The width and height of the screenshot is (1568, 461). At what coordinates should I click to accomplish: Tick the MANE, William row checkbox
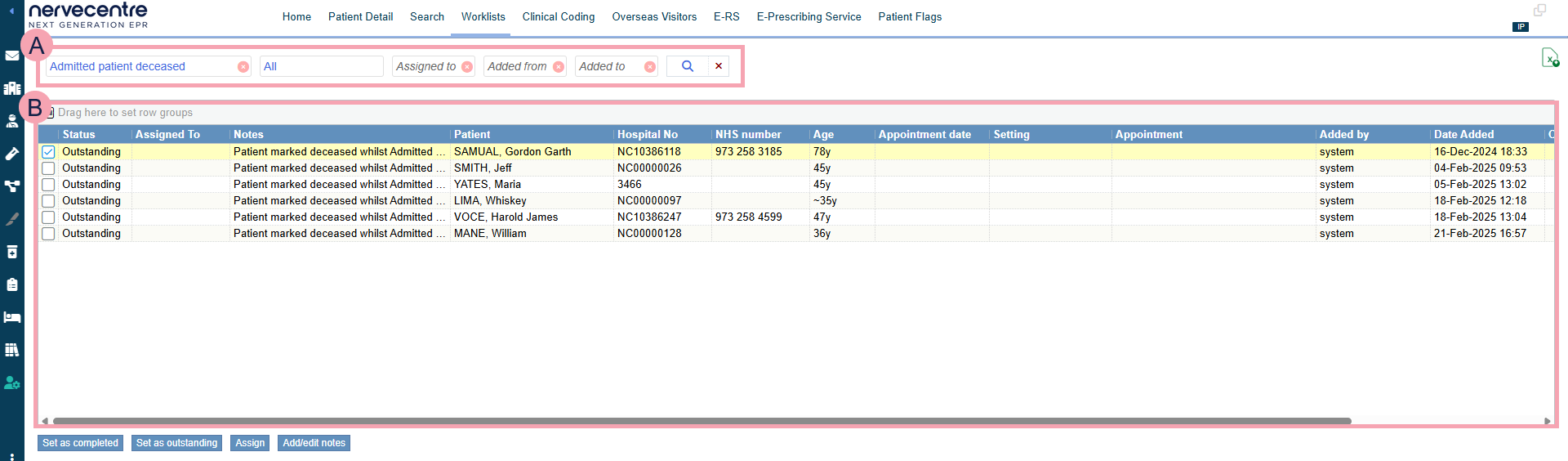(x=48, y=234)
